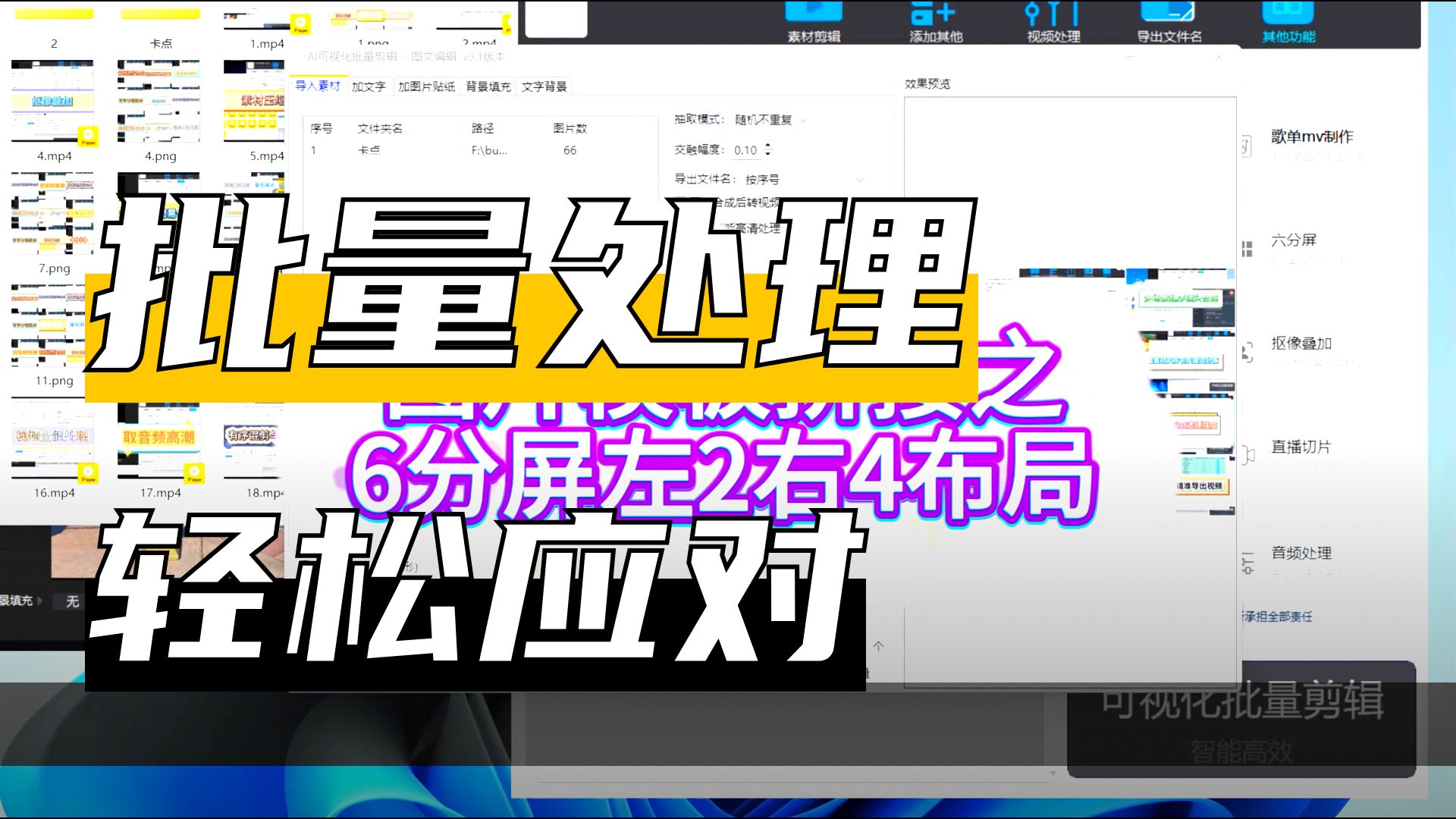This screenshot has height=819, width=1456.
Task: Select the 5.mp4 file thumbnail
Action: coord(254,102)
